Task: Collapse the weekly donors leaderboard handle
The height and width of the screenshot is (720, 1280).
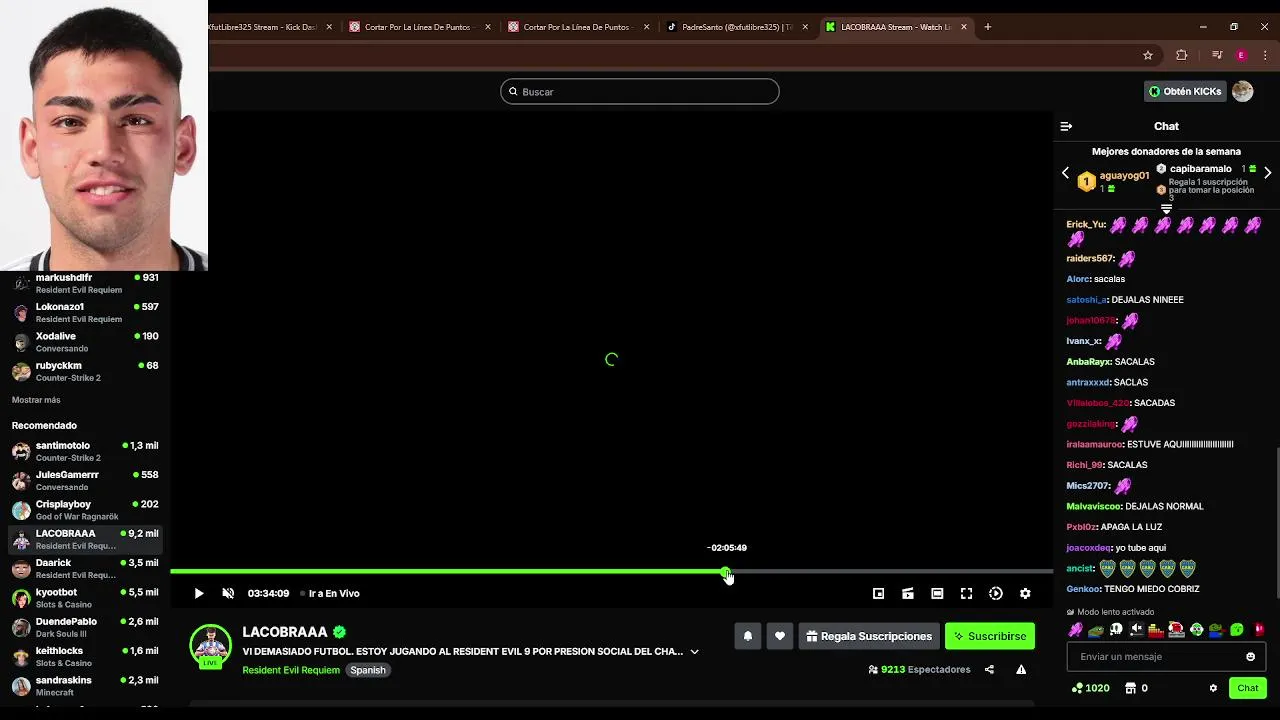Action: point(1166,209)
